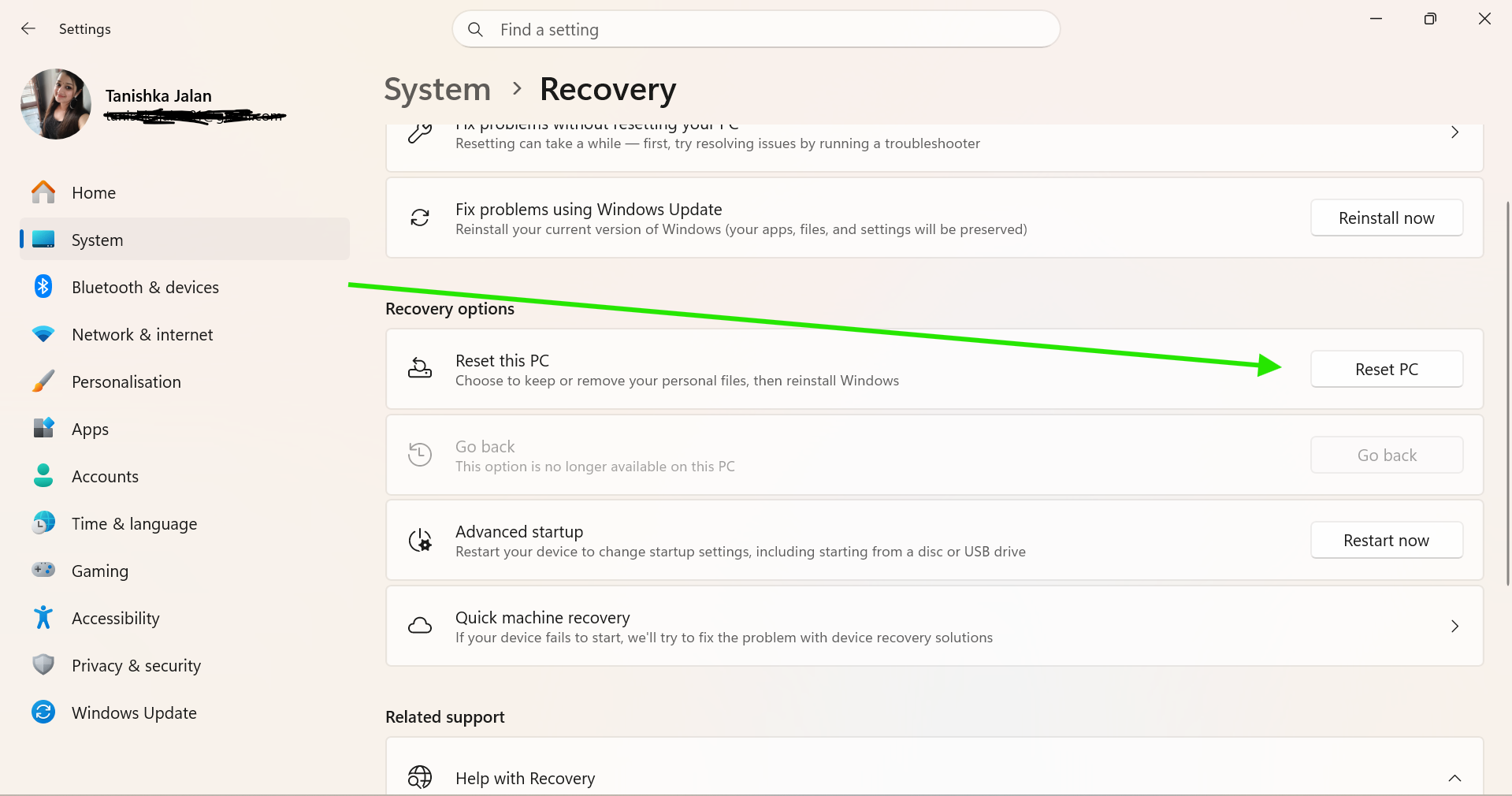Click the Tanishka Jalan account name
Viewport: 1512px width, 796px height.
point(158,95)
